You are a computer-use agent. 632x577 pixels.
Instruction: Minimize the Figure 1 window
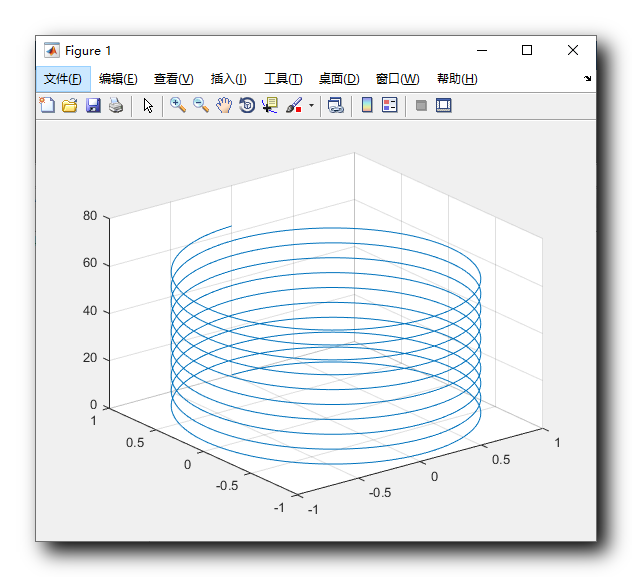[482, 50]
